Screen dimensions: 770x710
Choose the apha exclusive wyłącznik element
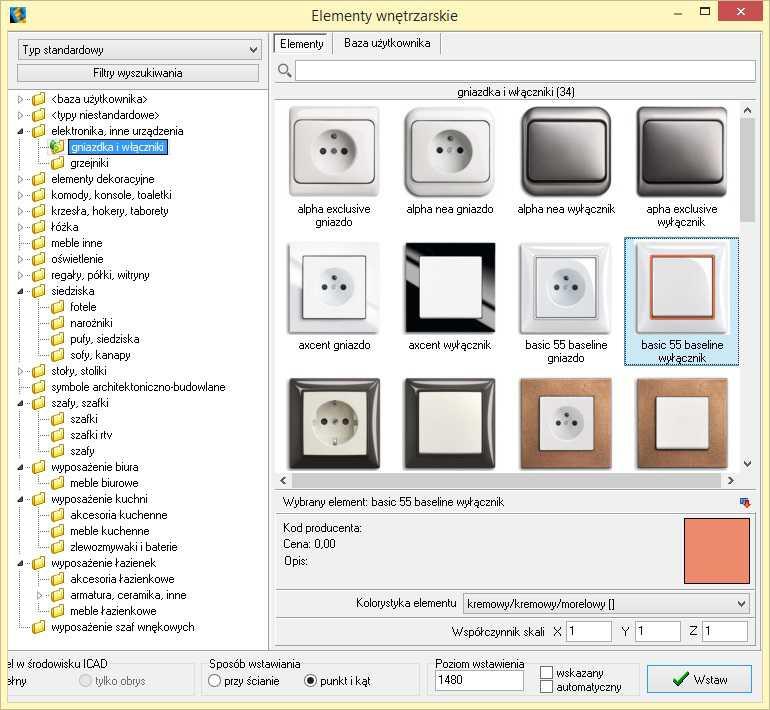pyautogui.click(x=682, y=152)
